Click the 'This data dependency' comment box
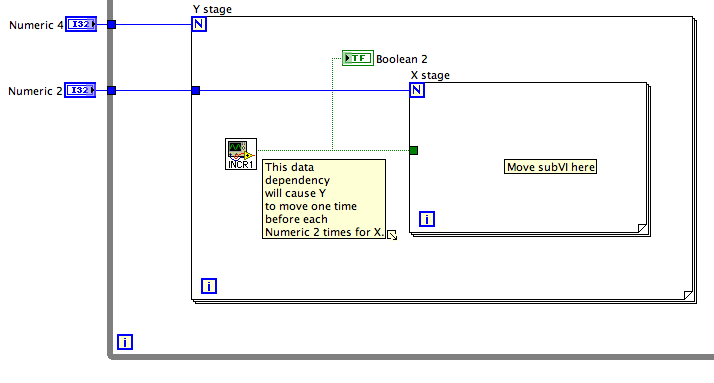Viewport: 714px width, 383px height. click(x=324, y=199)
